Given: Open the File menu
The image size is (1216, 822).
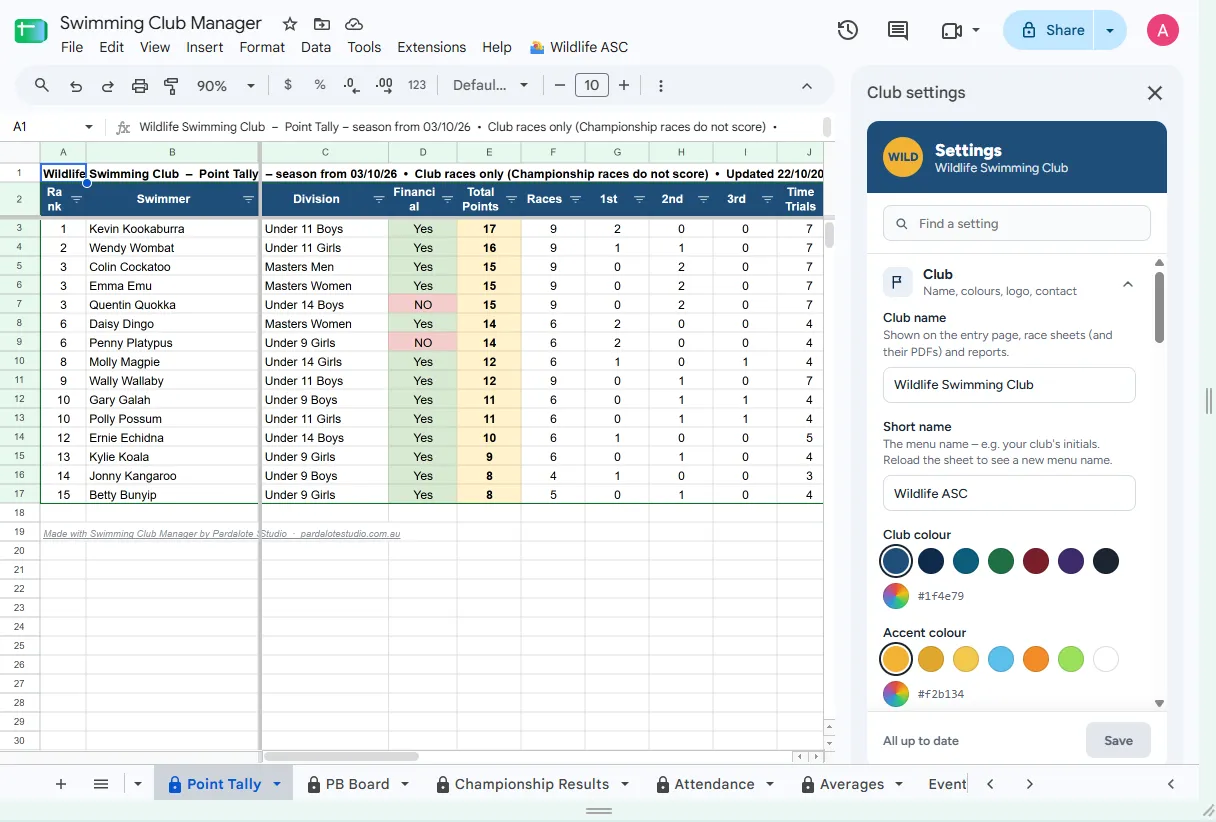Looking at the screenshot, I should coord(72,47).
